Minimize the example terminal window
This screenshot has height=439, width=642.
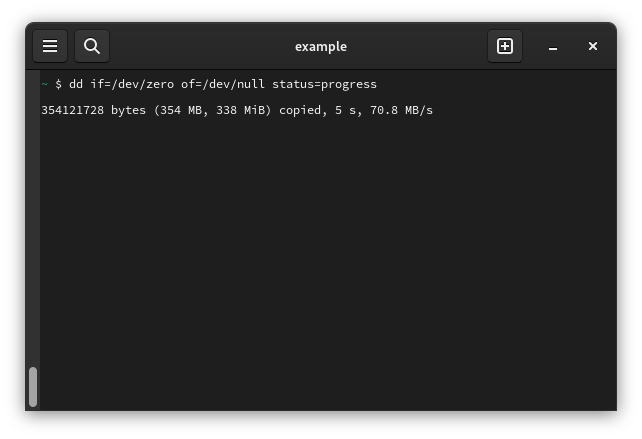point(553,47)
